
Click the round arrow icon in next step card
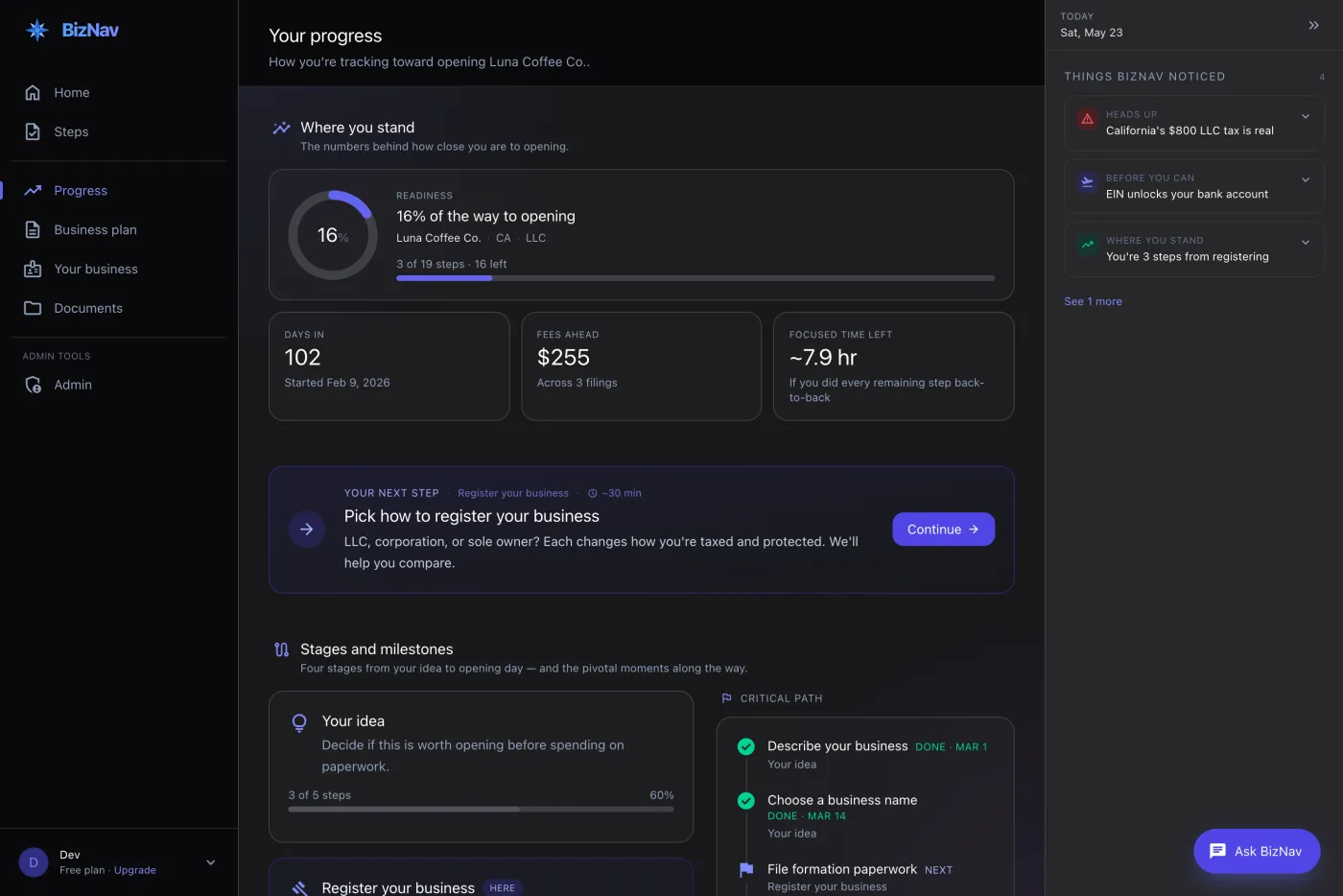pos(306,530)
